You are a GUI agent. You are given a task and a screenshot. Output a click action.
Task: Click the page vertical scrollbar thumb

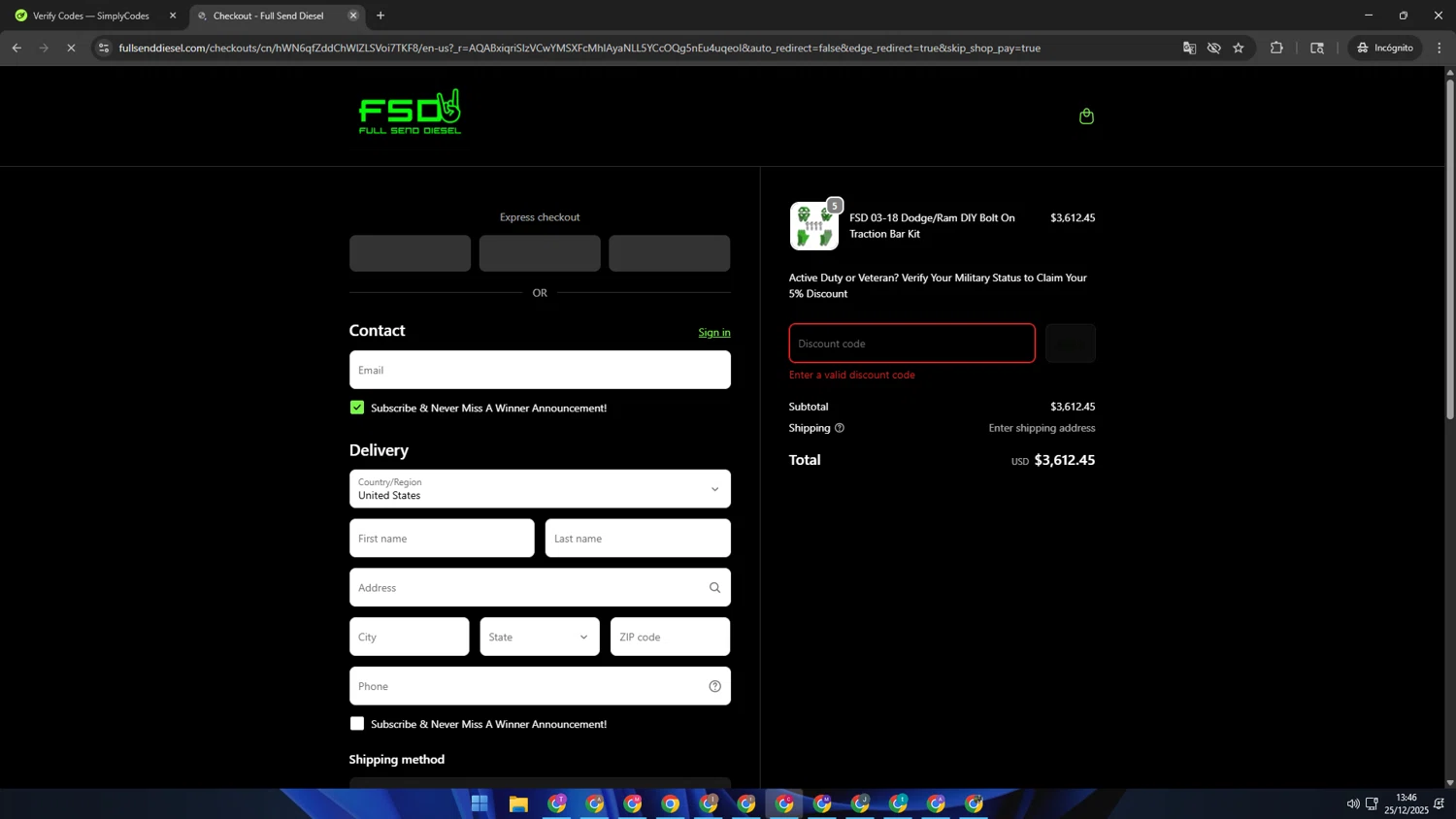tap(1450, 248)
